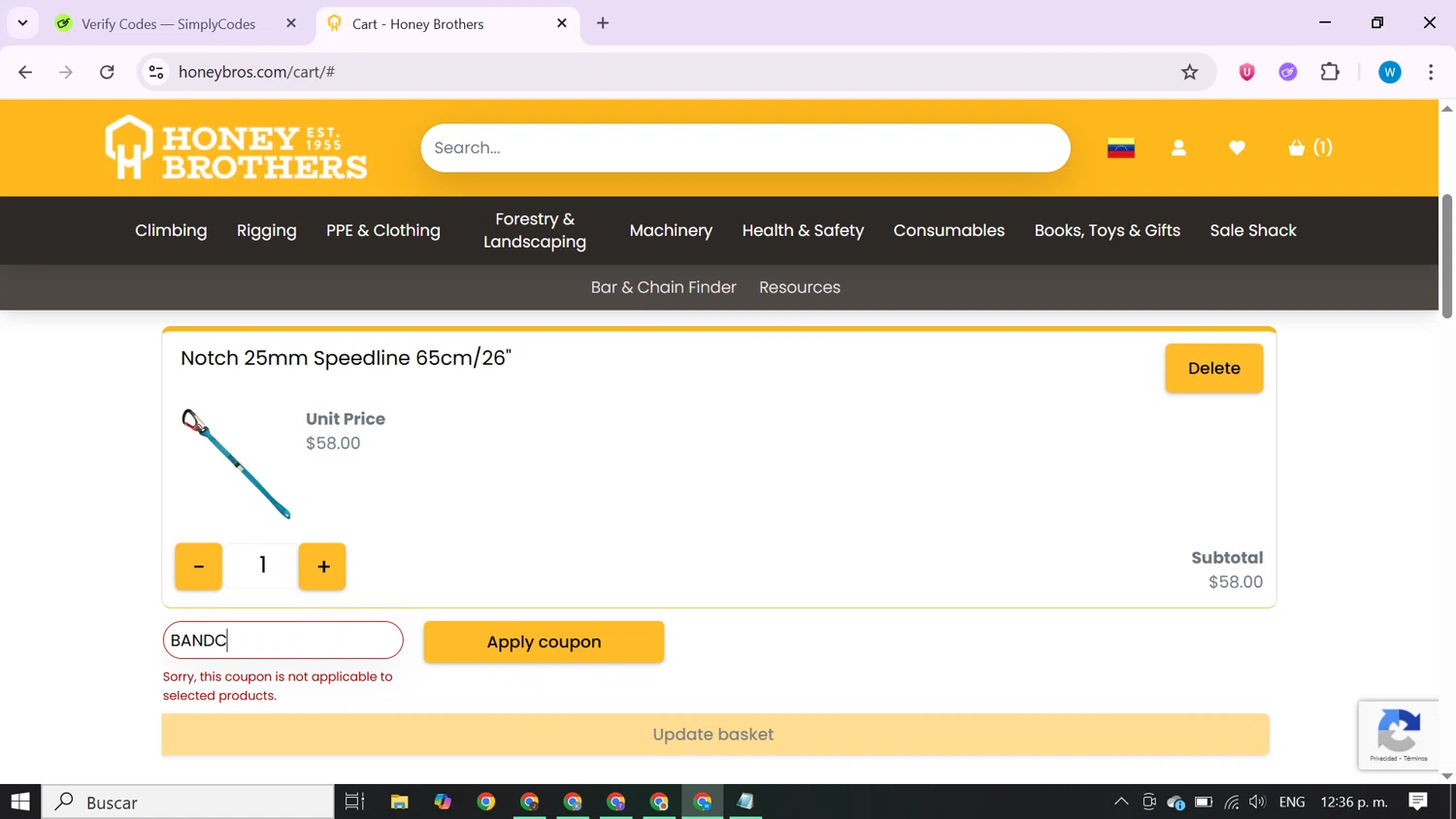1456x819 pixels.
Task: Click the 12:36 p. m. clock
Action: click(1355, 802)
